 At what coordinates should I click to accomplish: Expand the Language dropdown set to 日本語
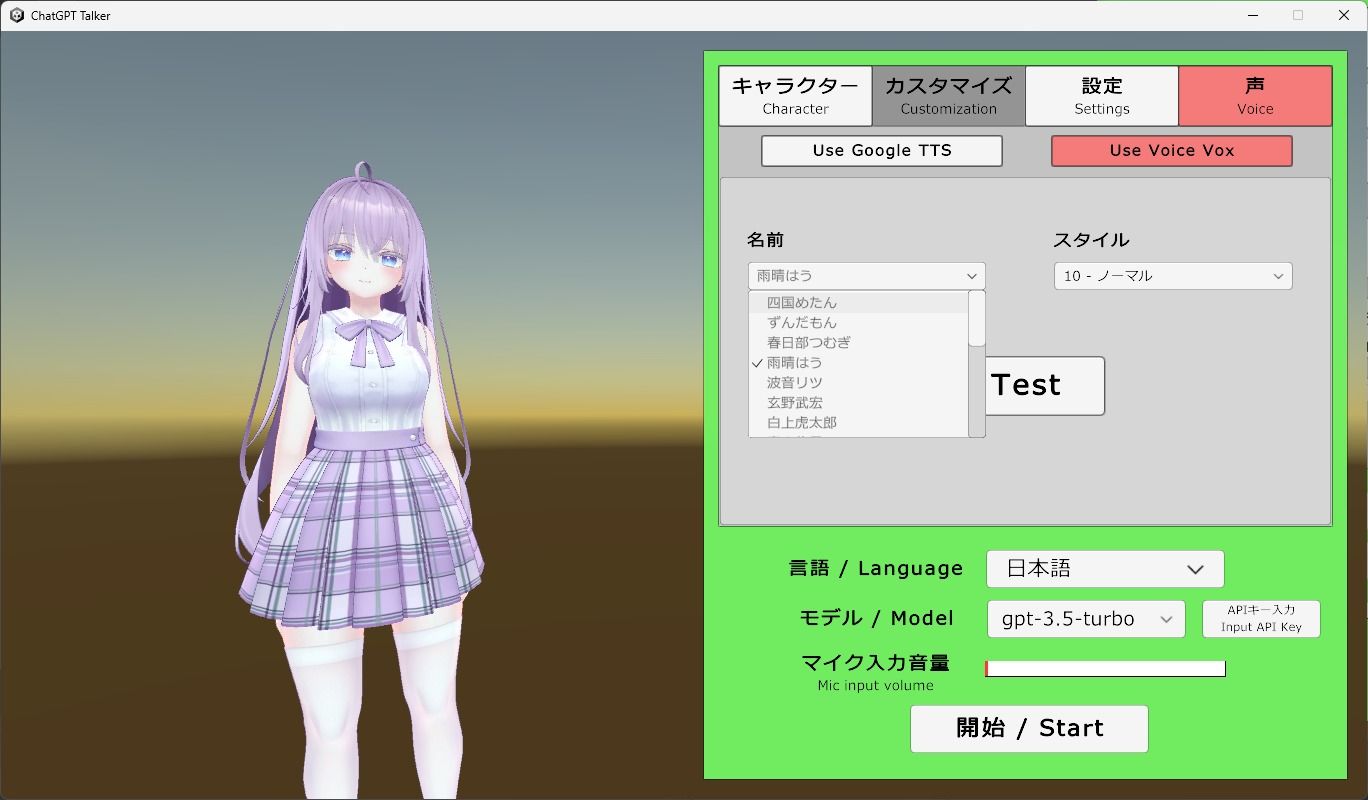pyautogui.click(x=1104, y=568)
